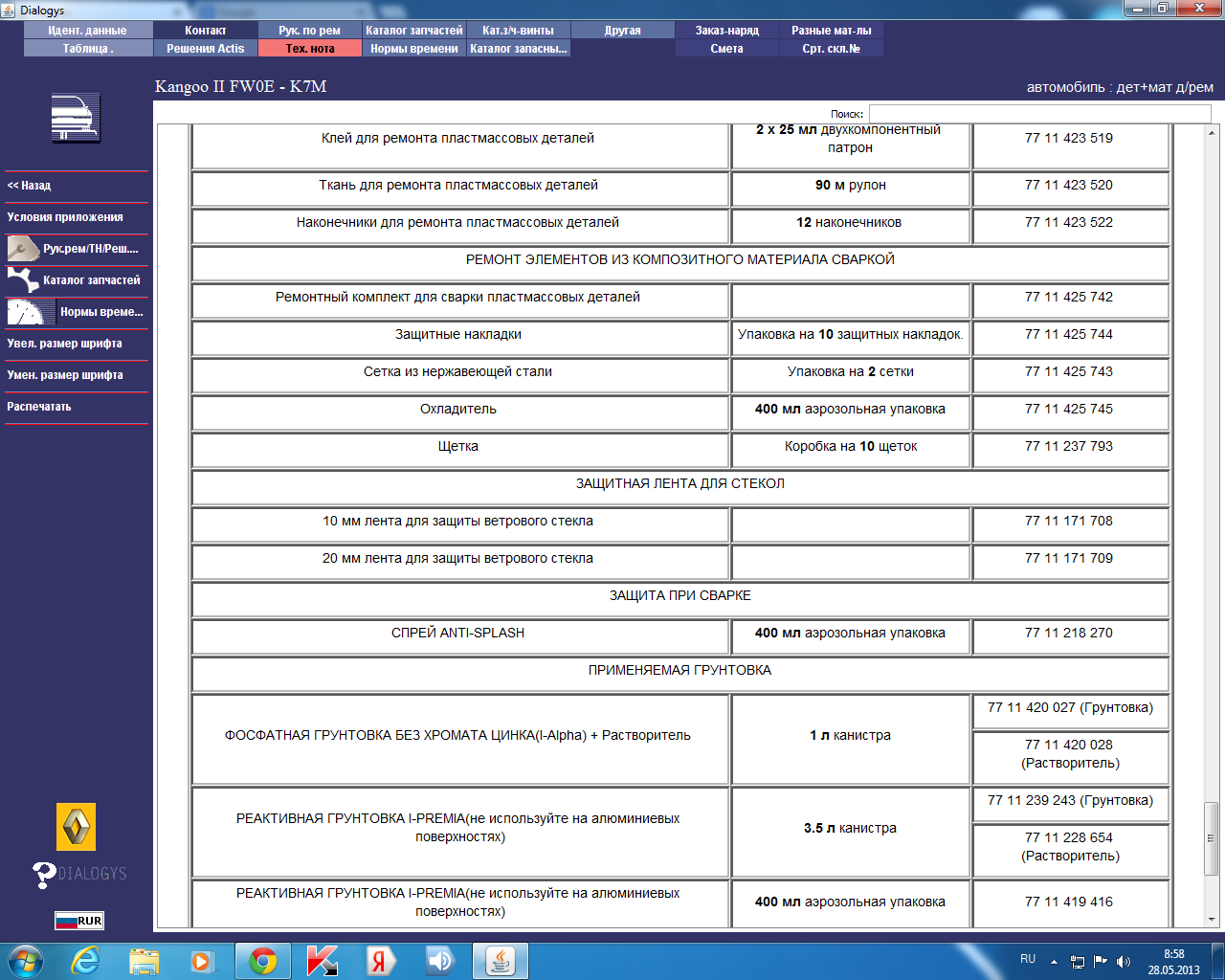Screen dimensions: 1225x980
Task: Open the Решения Actis tab
Action: pyautogui.click(x=206, y=49)
